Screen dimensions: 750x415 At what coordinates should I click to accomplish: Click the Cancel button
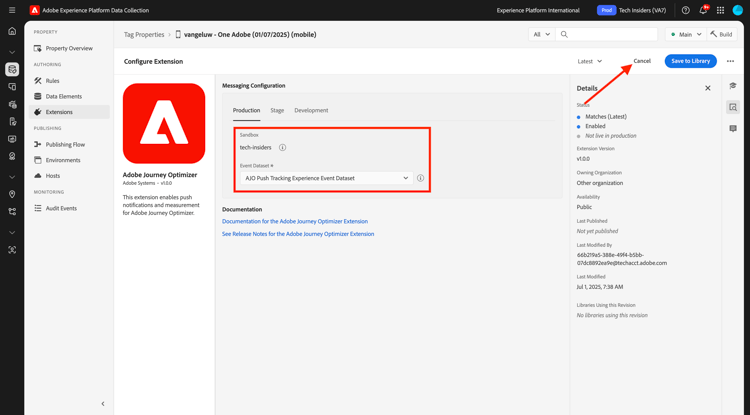[642, 61]
